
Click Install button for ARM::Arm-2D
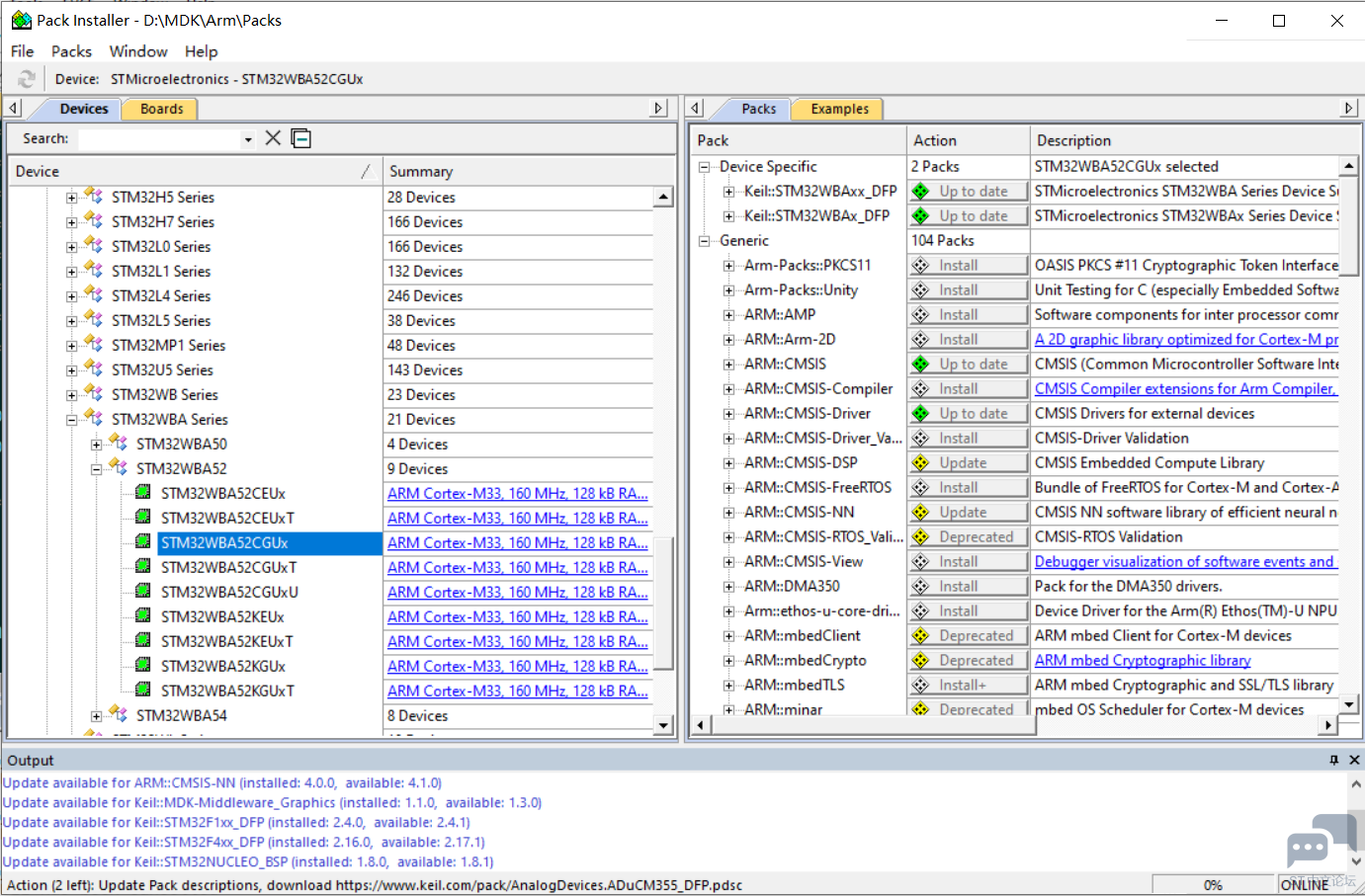969,340
